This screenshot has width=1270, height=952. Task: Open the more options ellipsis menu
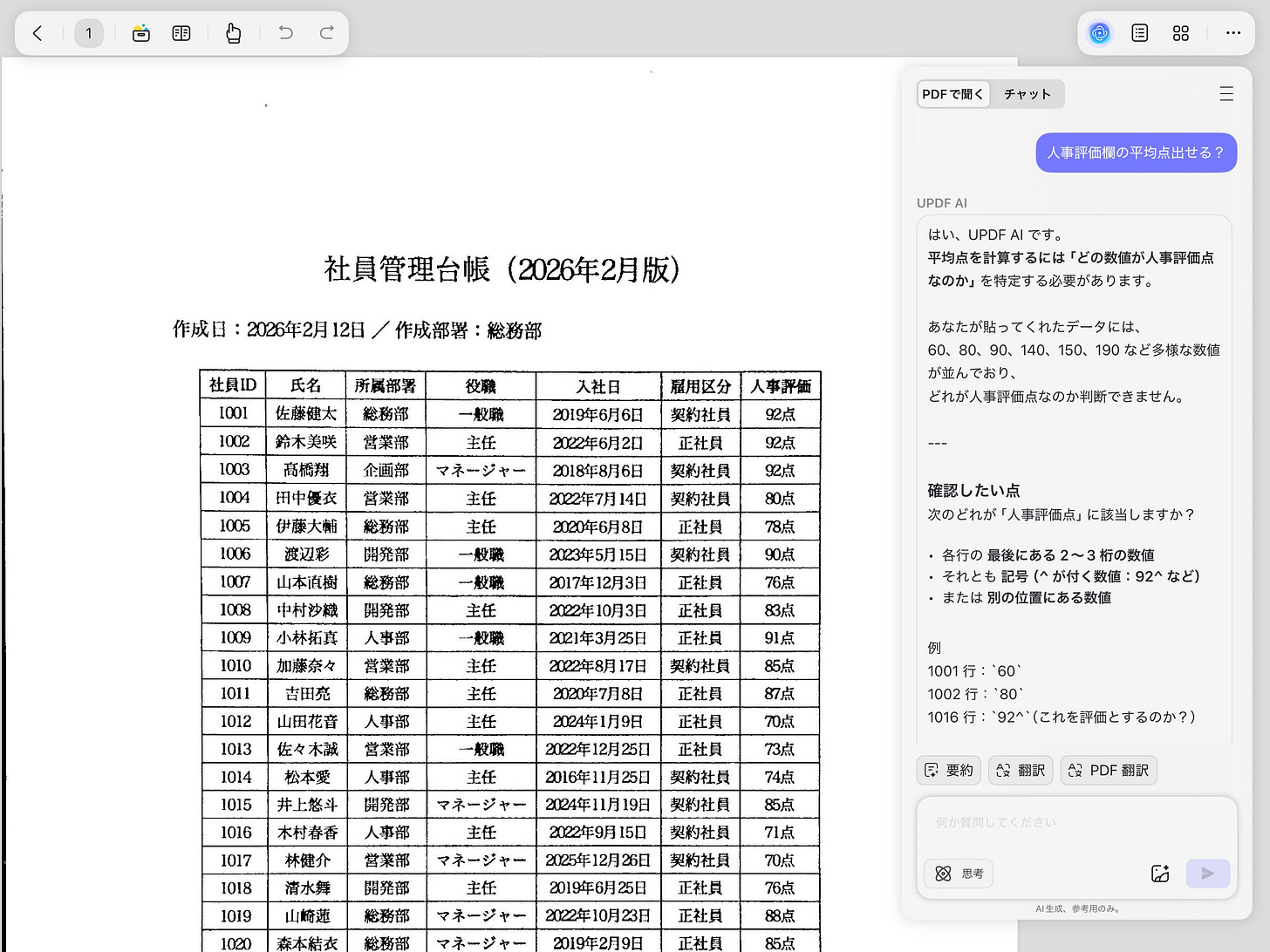click(1232, 32)
